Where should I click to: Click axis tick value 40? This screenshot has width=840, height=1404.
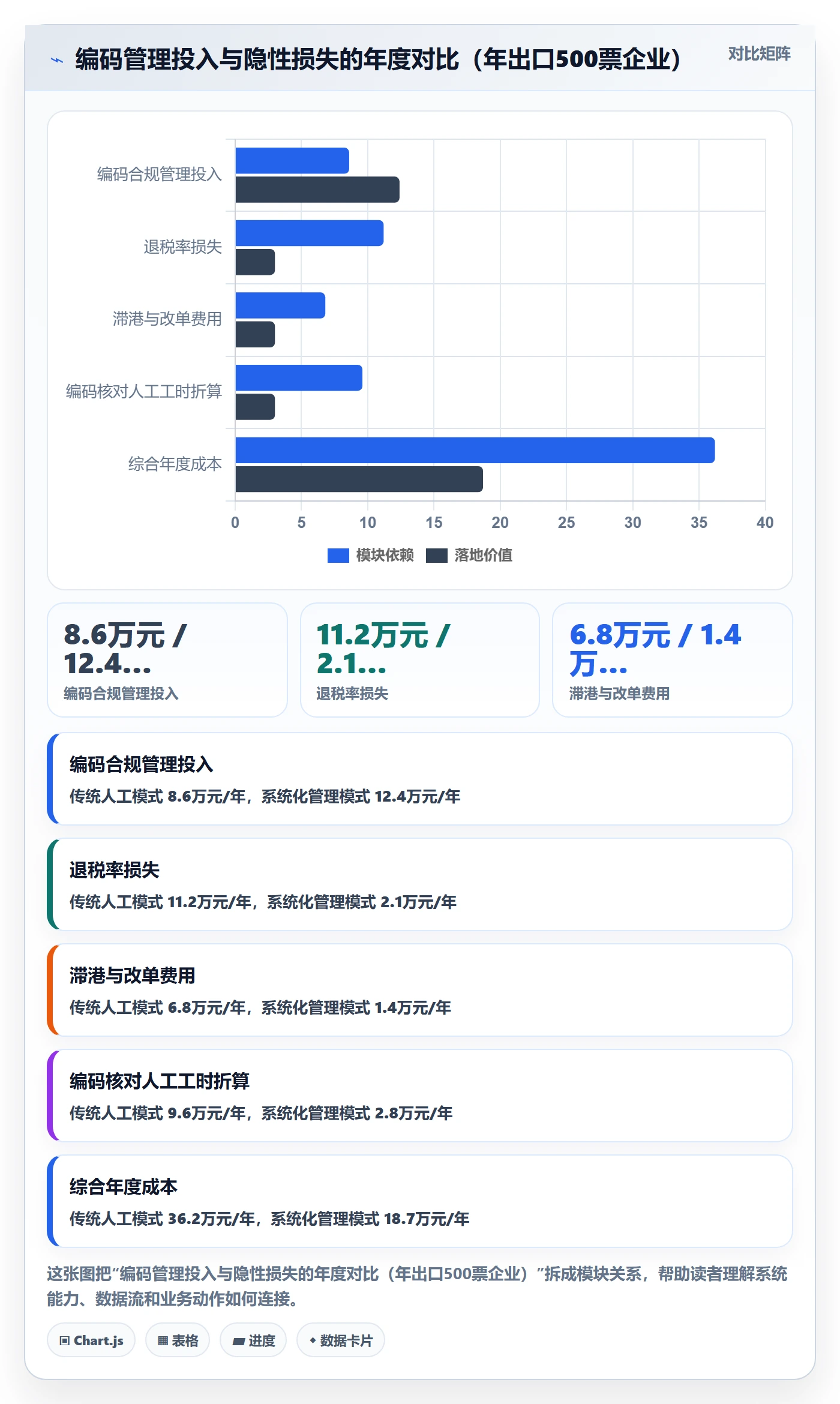click(x=765, y=523)
